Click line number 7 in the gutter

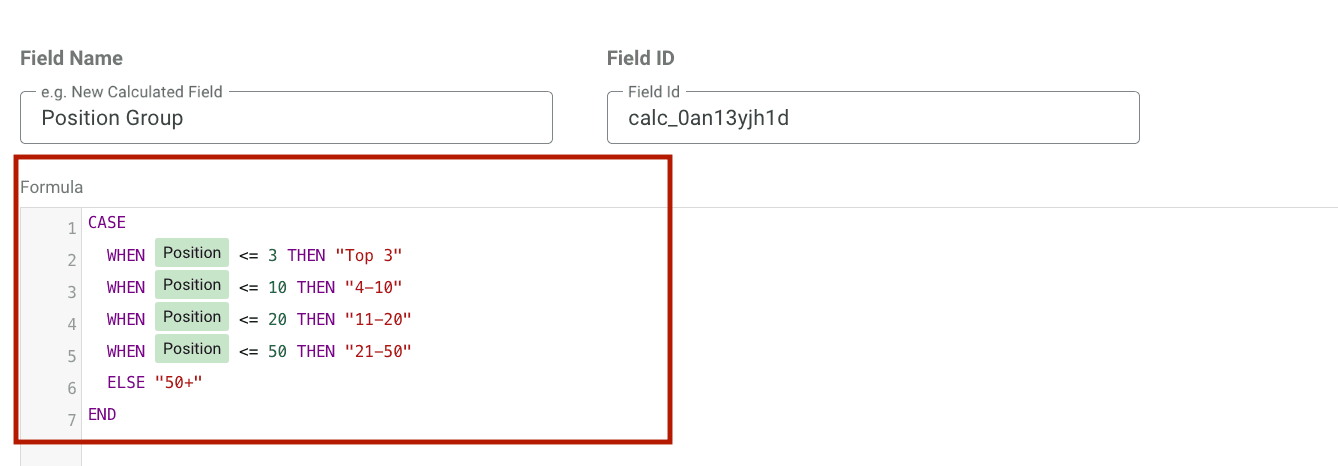point(71,420)
